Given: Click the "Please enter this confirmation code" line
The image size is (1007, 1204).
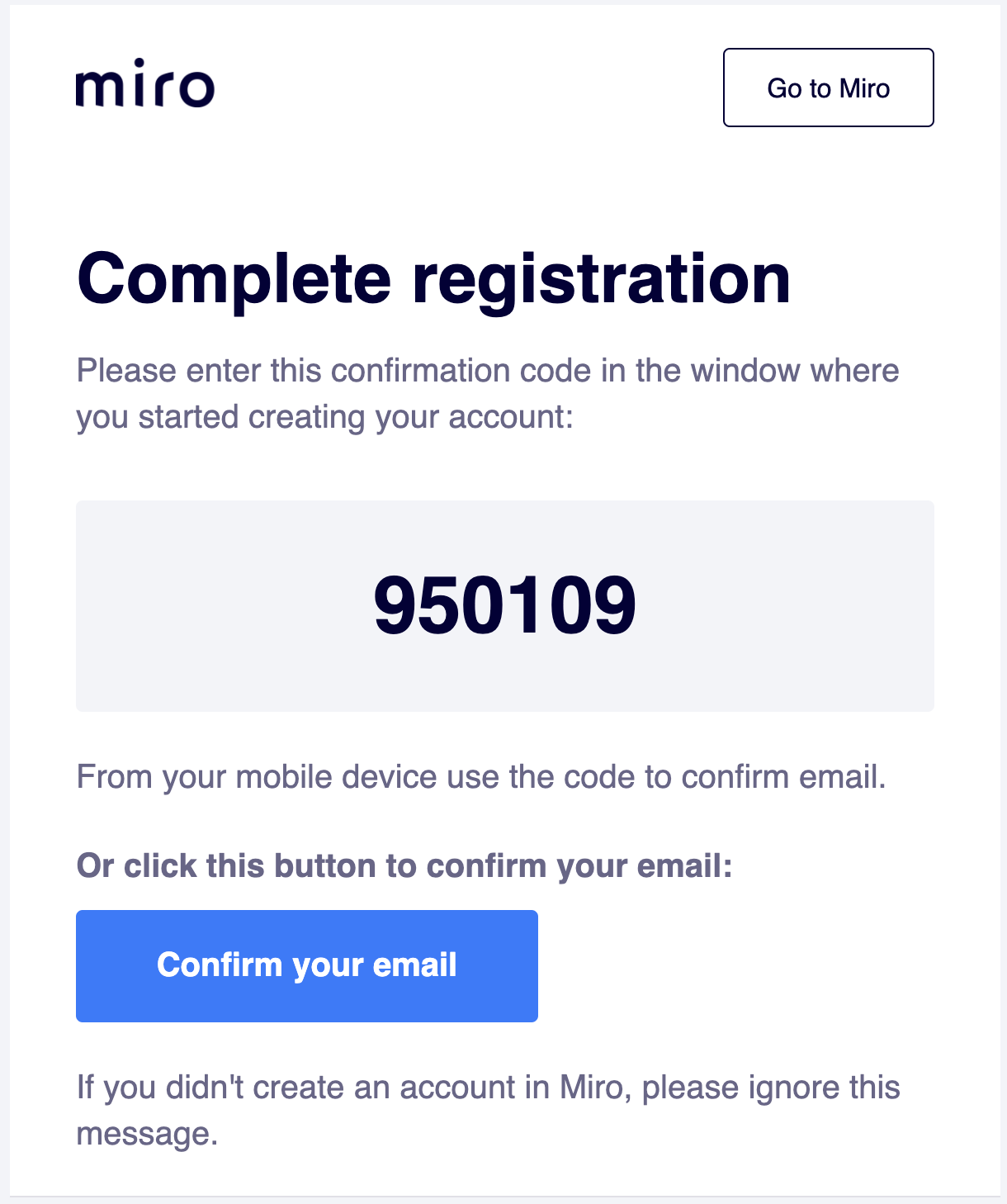Looking at the screenshot, I should 487,371.
